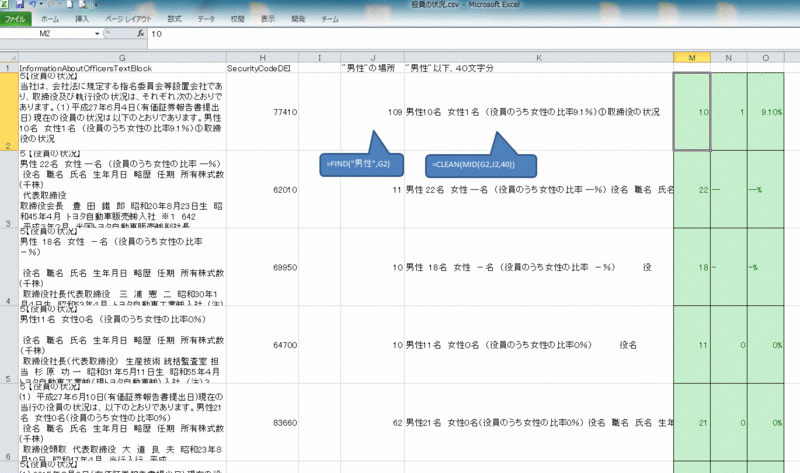Click cell G2 text about 指名委員会等設置会社

tap(122, 112)
